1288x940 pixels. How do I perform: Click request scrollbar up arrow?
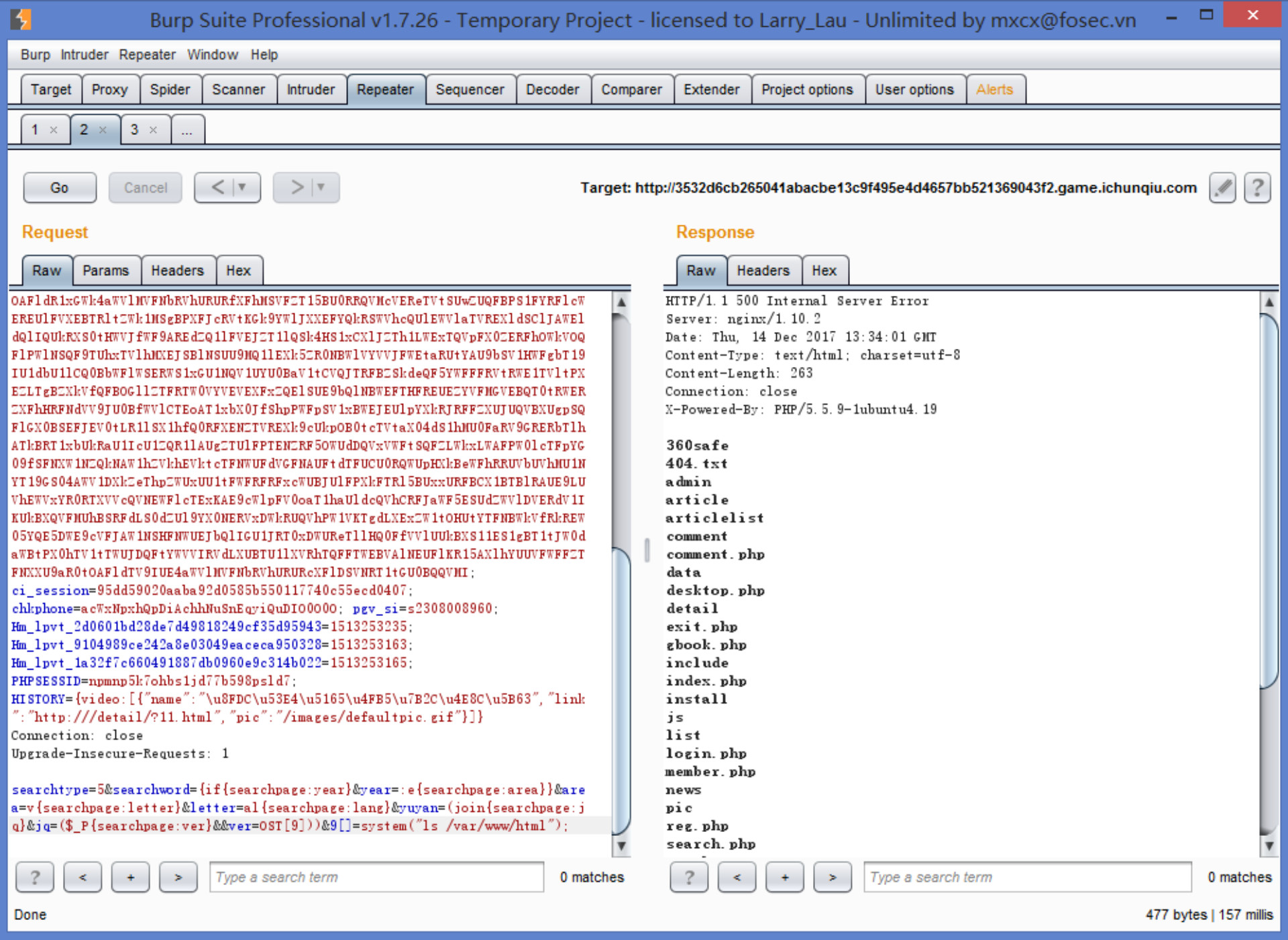point(622,303)
